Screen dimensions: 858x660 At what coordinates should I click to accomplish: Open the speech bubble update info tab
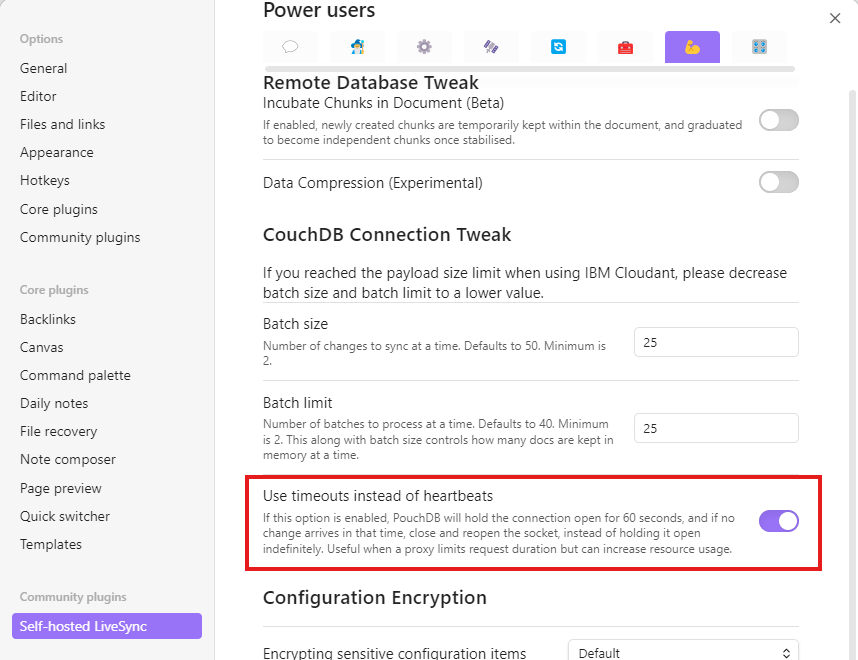[290, 47]
